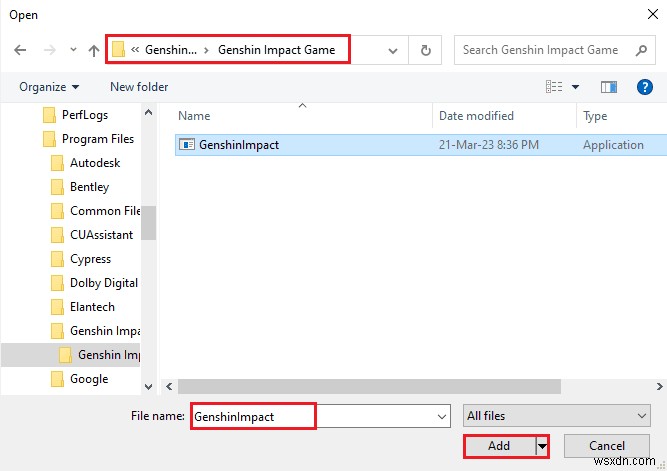Go up one folder level
This screenshot has height=471, width=667.
click(x=94, y=51)
